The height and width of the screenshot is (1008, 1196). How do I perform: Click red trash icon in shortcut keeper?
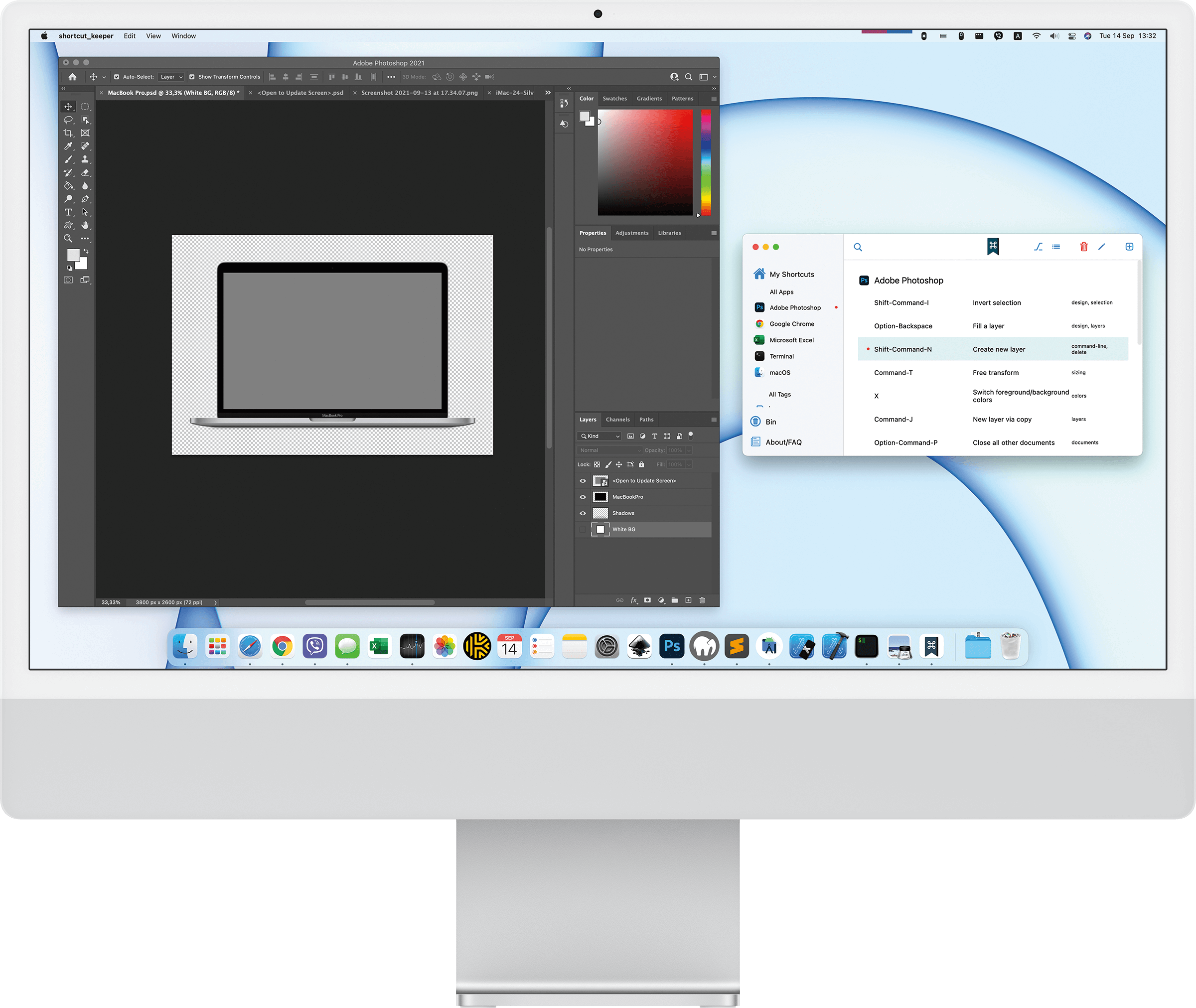click(1083, 247)
